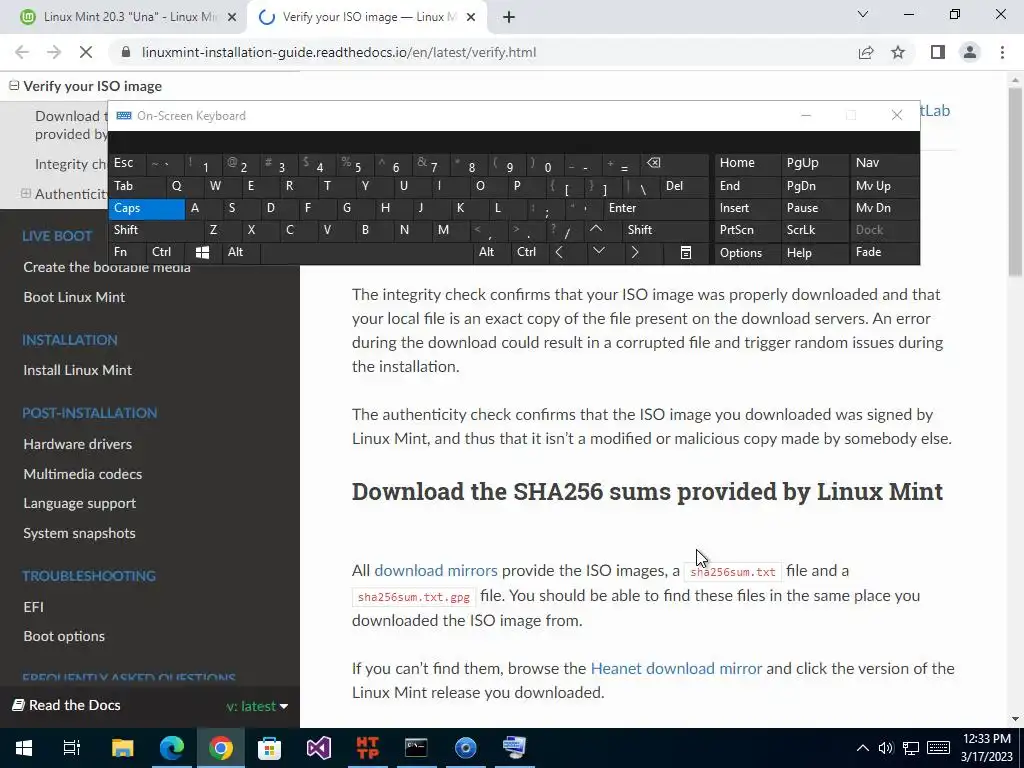Open the Chrome three-dot menu

(x=1002, y=52)
